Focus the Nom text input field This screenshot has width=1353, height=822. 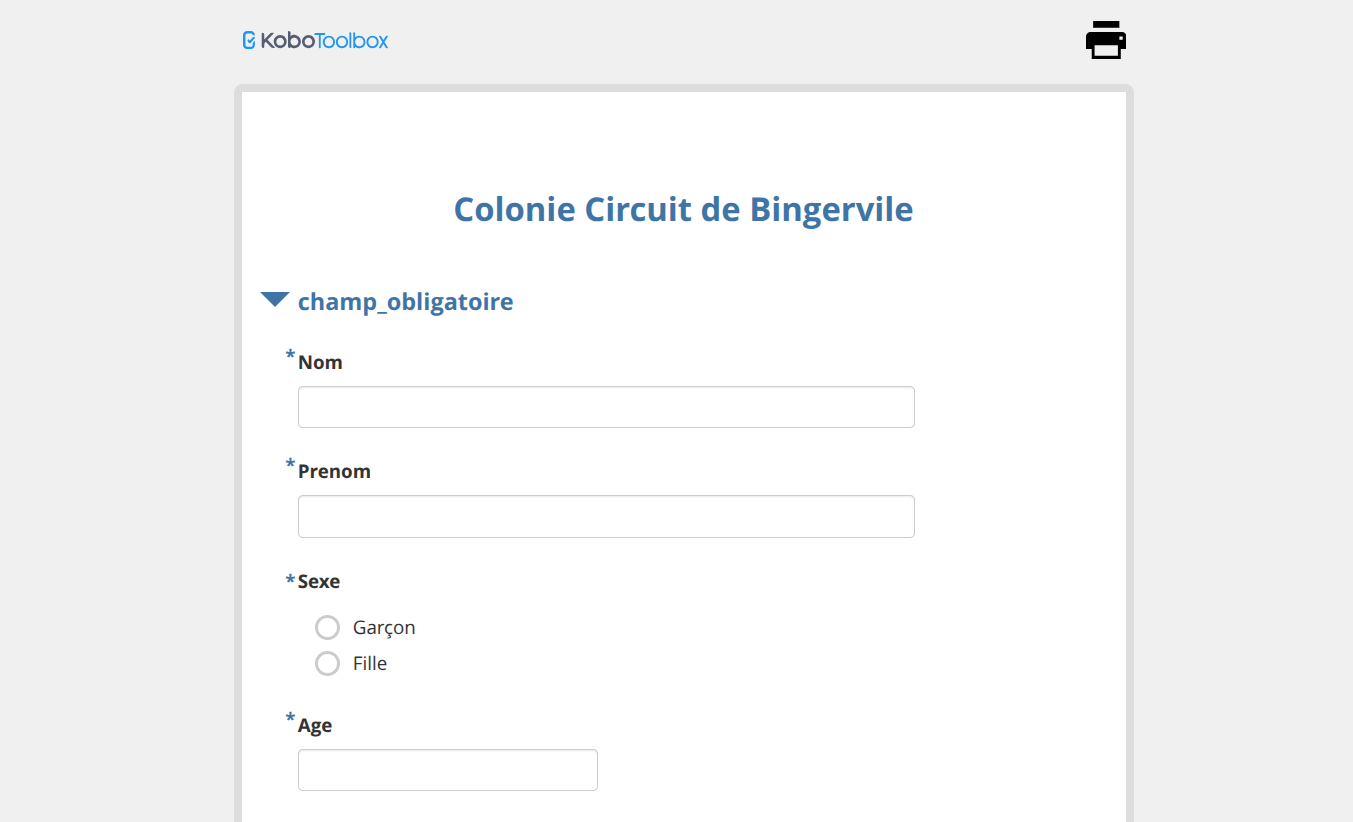pos(606,407)
